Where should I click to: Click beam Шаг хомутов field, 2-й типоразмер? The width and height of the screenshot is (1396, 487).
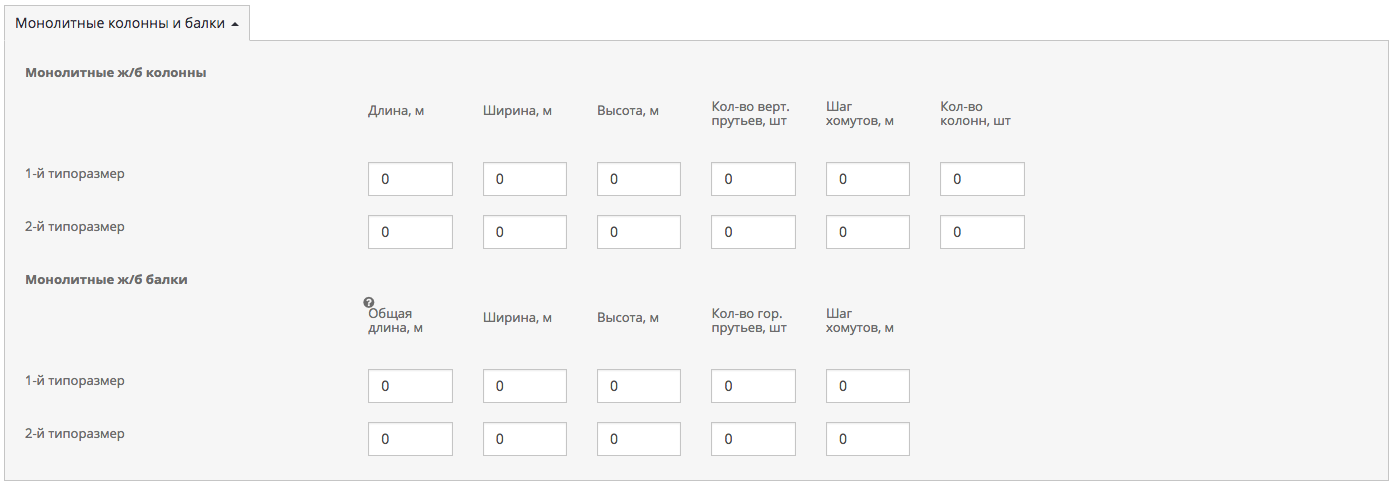pyautogui.click(x=867, y=439)
